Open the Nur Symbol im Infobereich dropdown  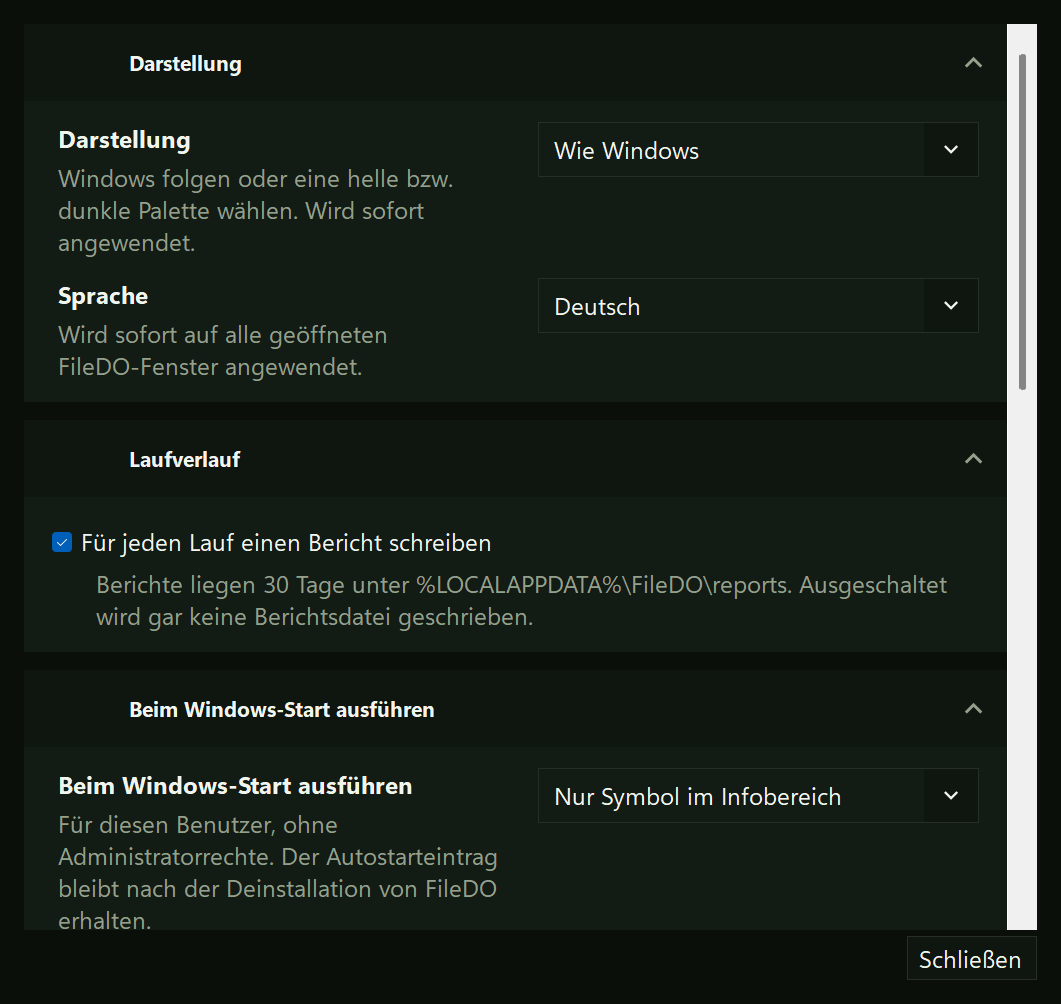758,796
